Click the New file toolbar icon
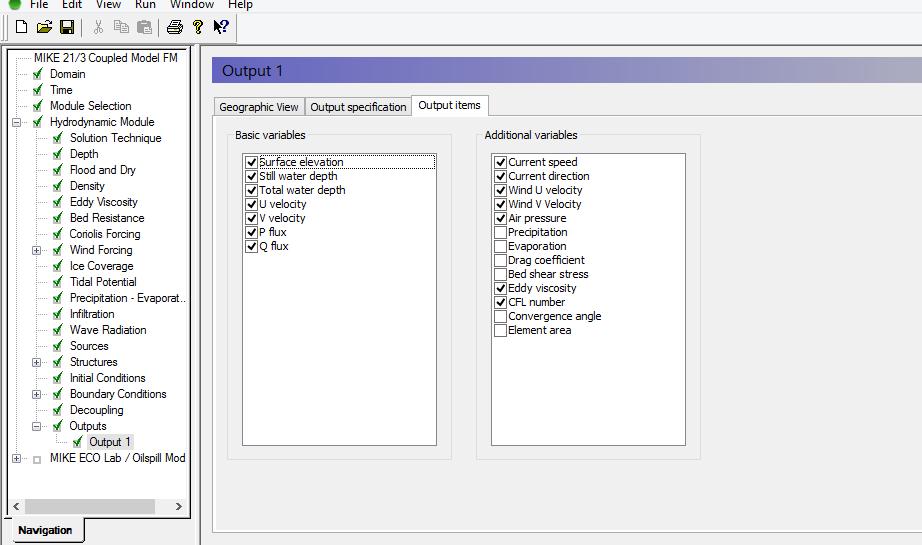 pyautogui.click(x=21, y=26)
